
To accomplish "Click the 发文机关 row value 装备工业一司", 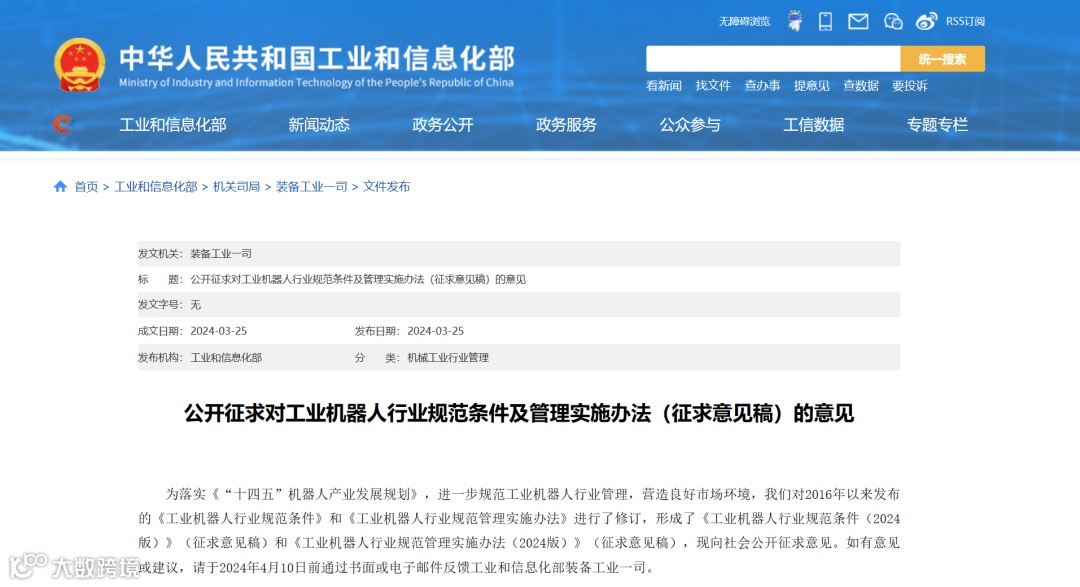I will 221,254.
